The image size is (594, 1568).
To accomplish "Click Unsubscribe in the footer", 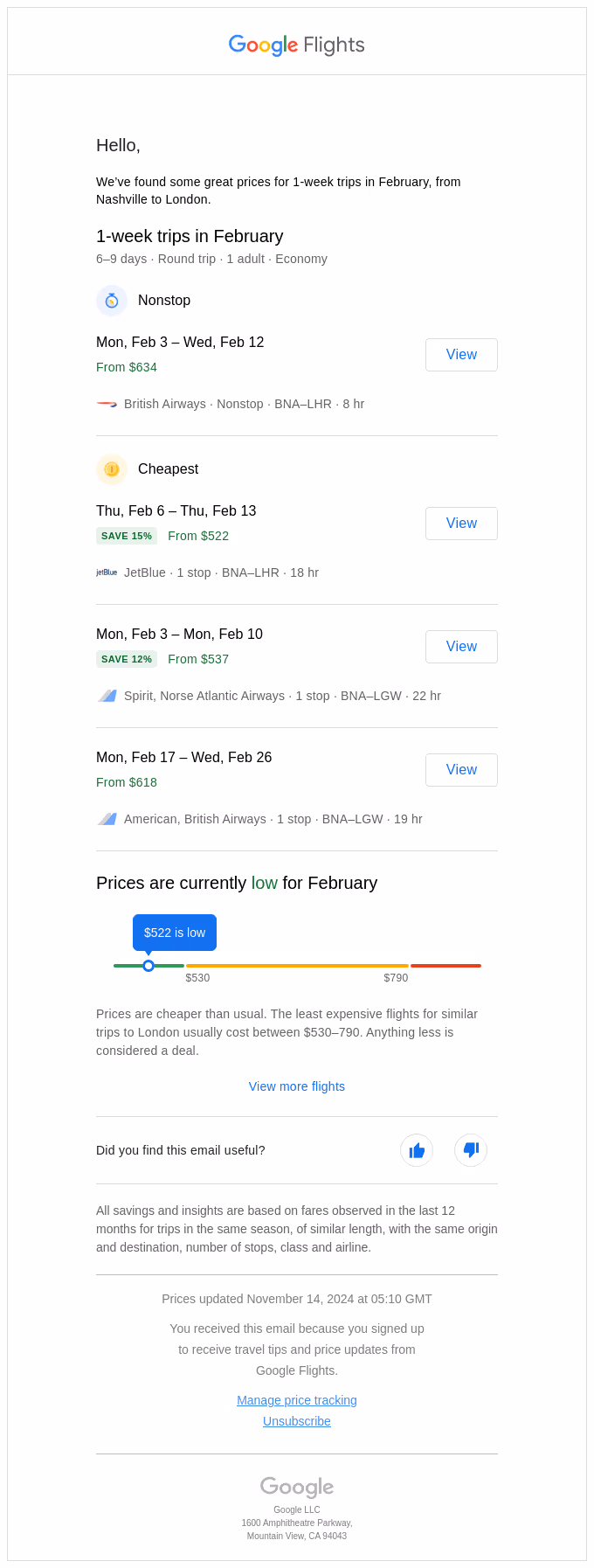I will (x=296, y=1420).
